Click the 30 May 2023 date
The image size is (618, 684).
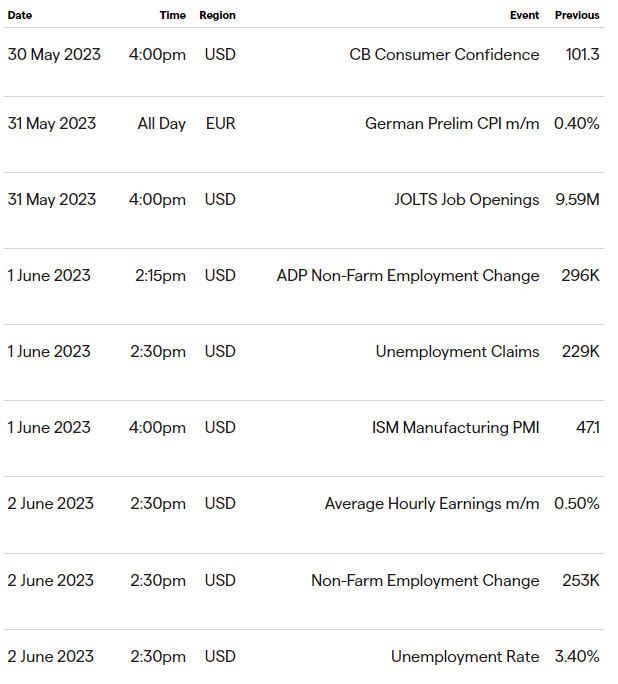54,55
